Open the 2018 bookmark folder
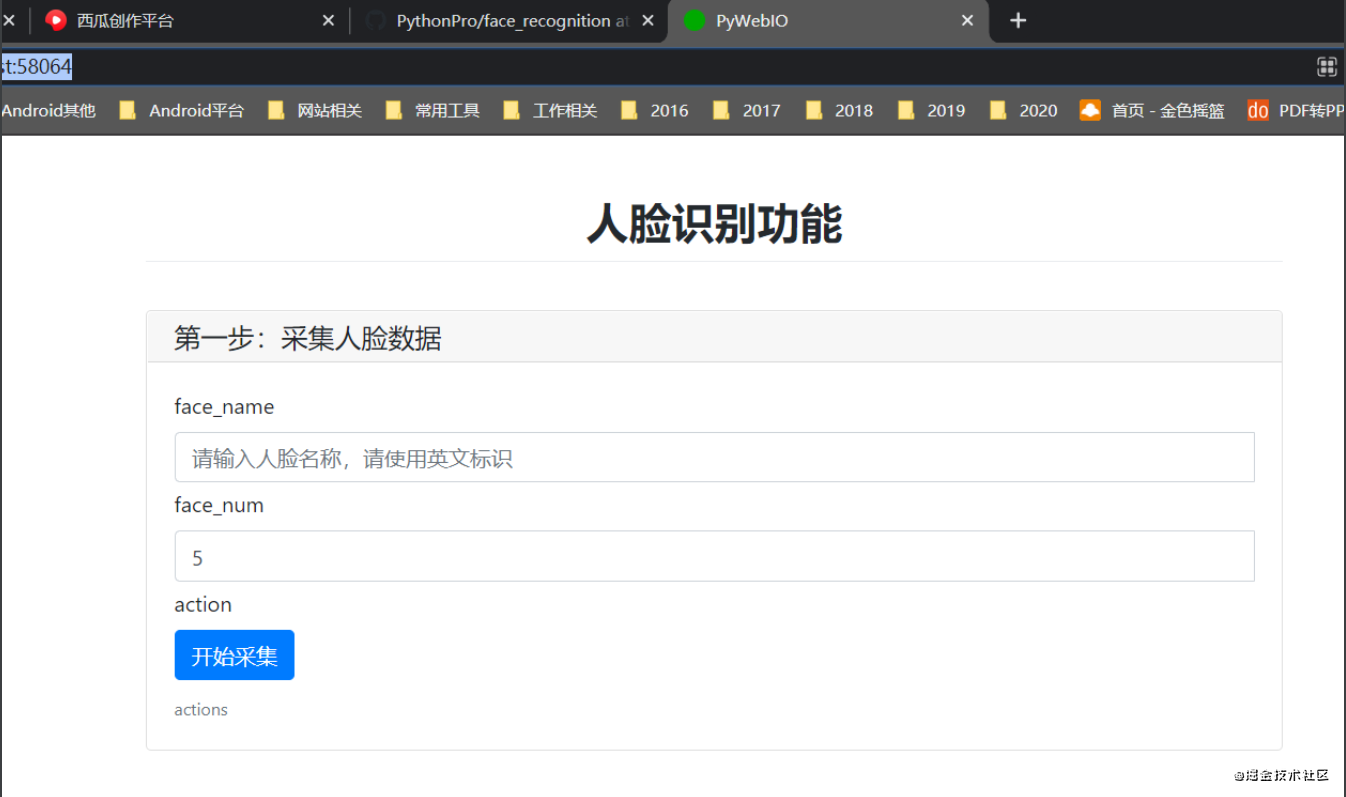This screenshot has height=797, width=1346. (x=839, y=111)
